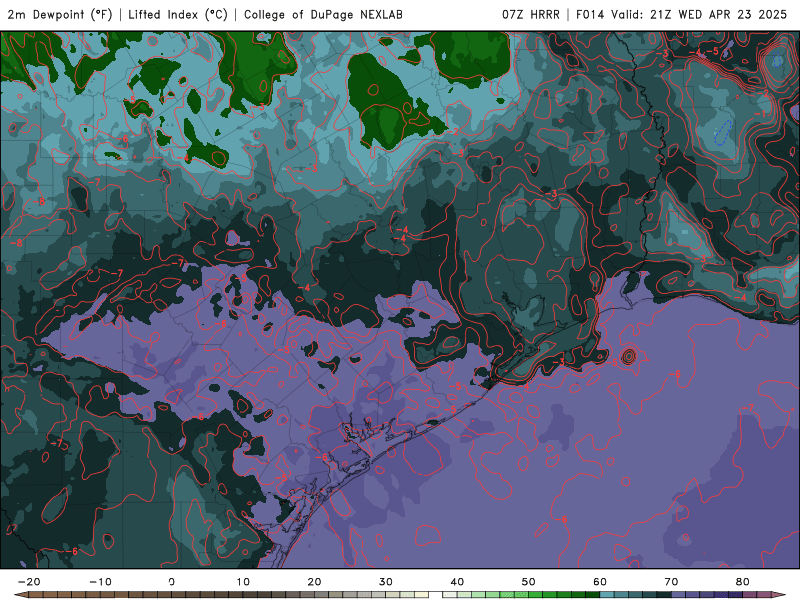The width and height of the screenshot is (800, 600).
Task: Click the 70 label on the color scale
Action: pyautogui.click(x=671, y=582)
